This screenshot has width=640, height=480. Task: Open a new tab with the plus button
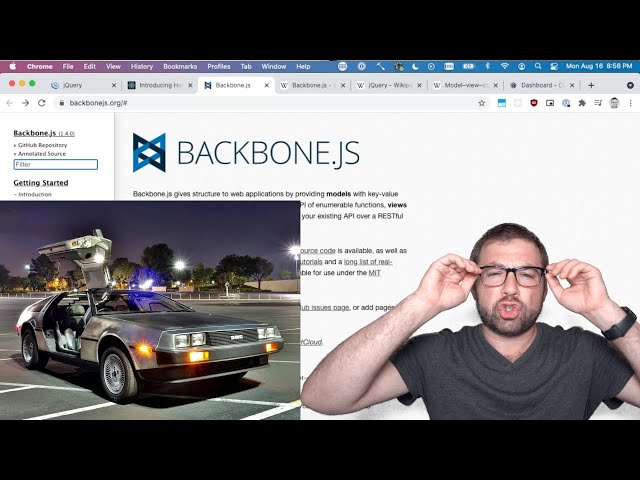[591, 85]
